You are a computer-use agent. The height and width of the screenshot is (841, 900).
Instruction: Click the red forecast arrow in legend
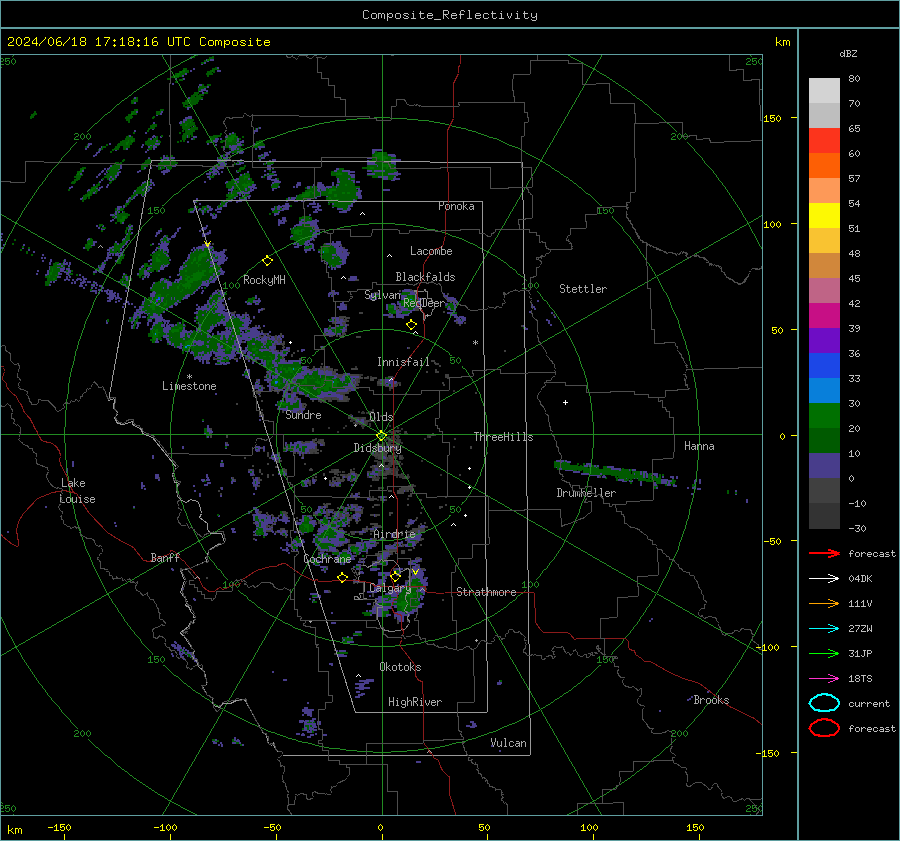pyautogui.click(x=824, y=553)
